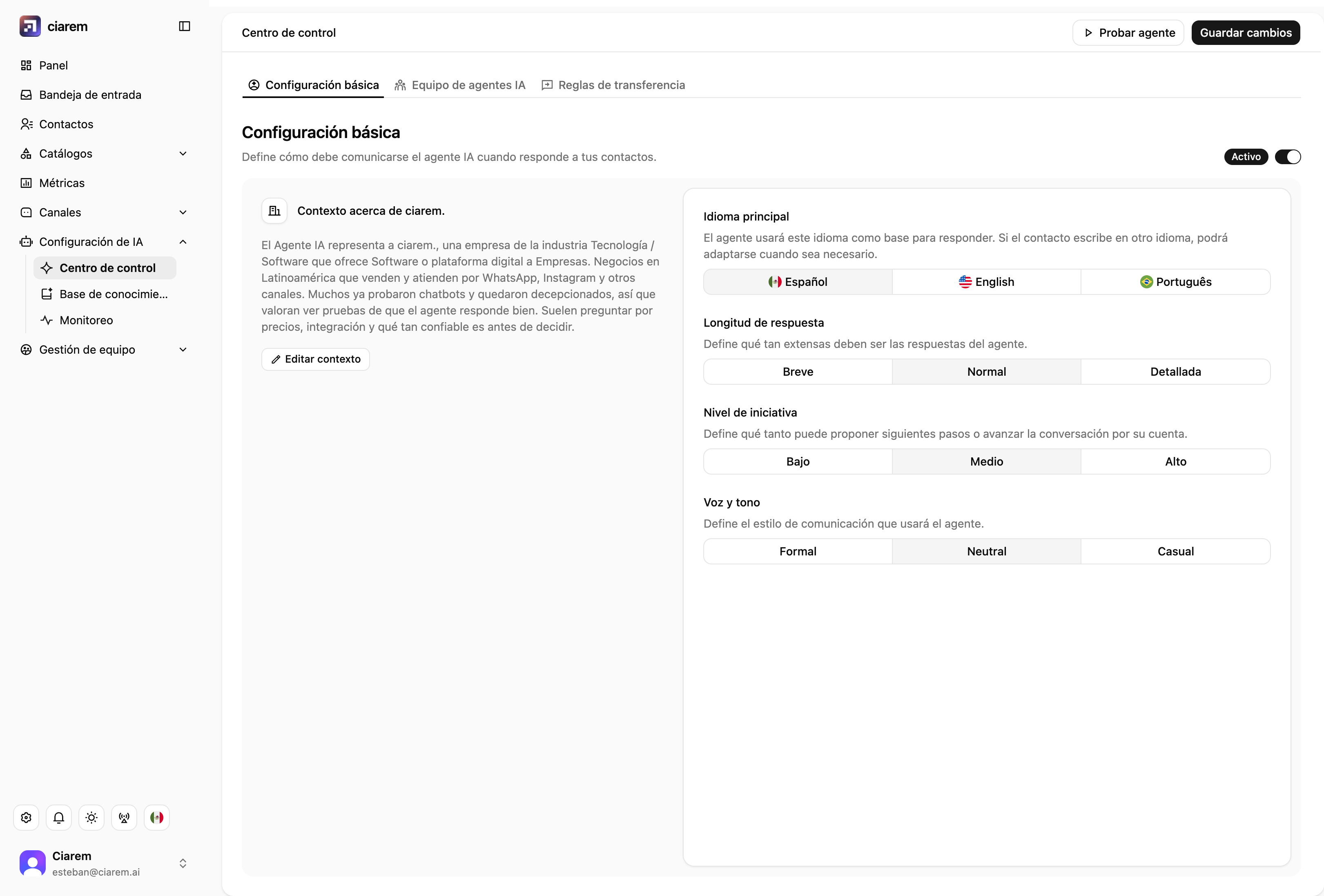Viewport: 1324px width, 896px height.
Task: Click Guardar cambios button
Action: pos(1245,33)
